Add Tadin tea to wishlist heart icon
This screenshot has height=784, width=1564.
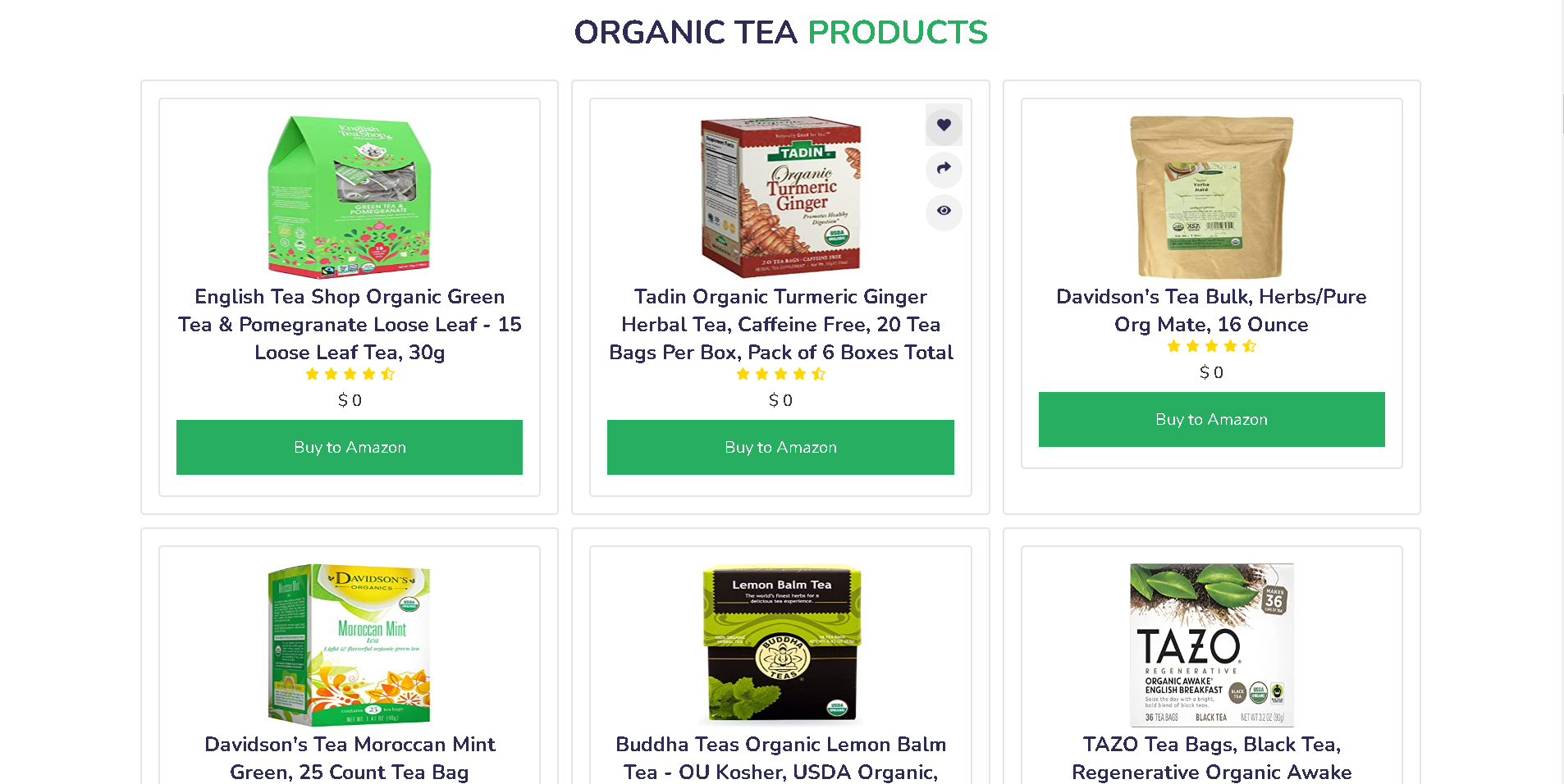[x=944, y=125]
